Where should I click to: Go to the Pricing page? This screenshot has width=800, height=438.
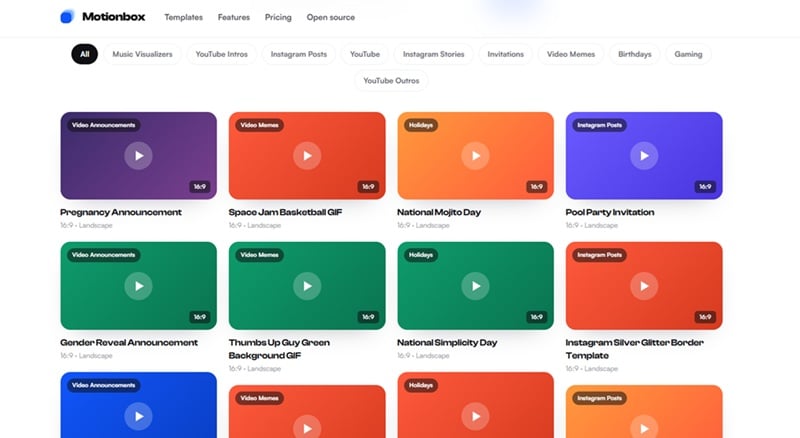278,17
